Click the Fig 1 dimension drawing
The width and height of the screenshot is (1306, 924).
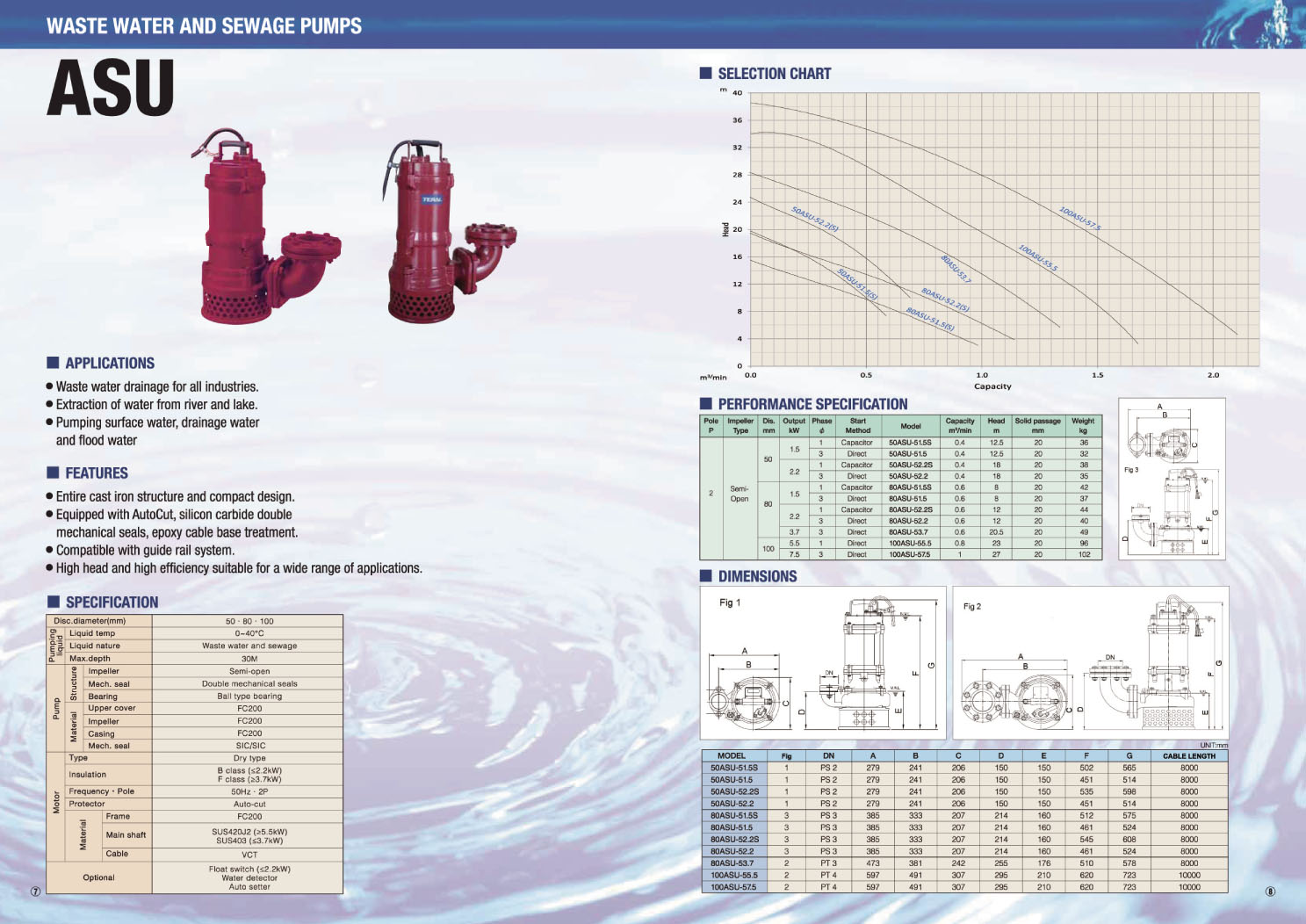[x=823, y=663]
